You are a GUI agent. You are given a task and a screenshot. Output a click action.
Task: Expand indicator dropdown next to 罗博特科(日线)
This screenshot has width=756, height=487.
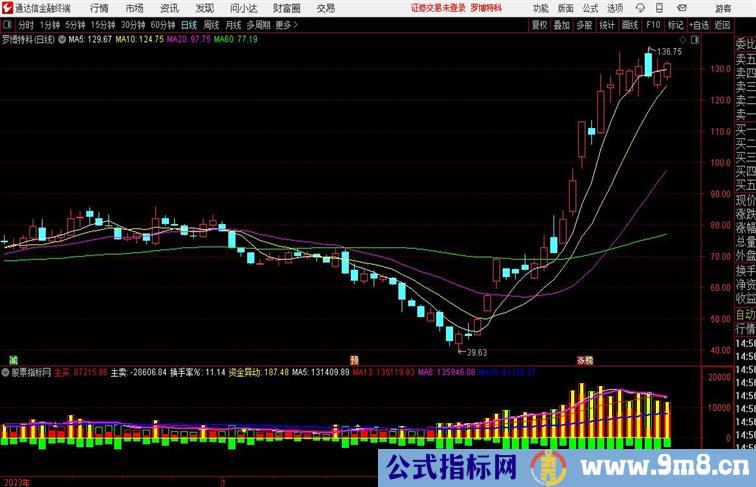click(62, 40)
